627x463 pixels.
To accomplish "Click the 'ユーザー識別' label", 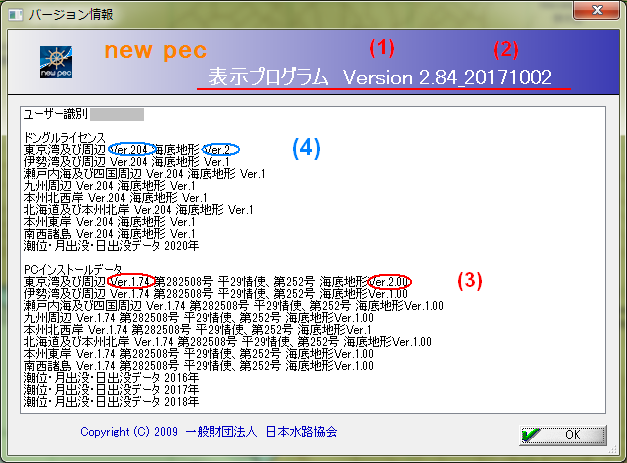I will pos(56,114).
